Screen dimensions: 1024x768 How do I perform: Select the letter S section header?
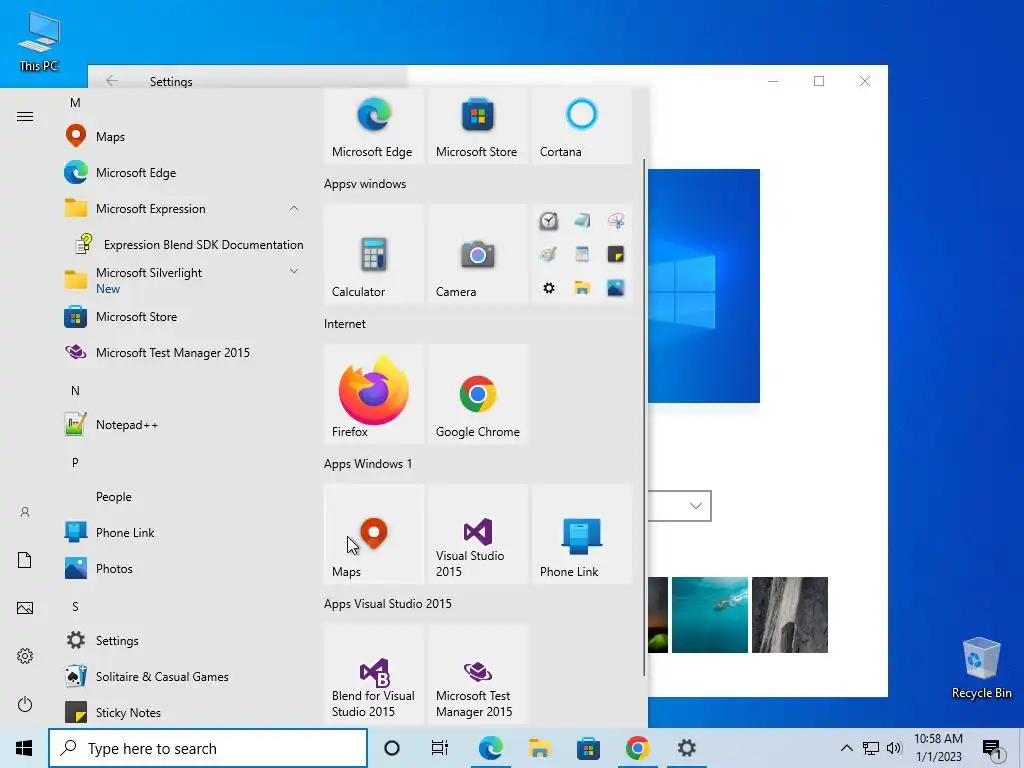pos(75,607)
